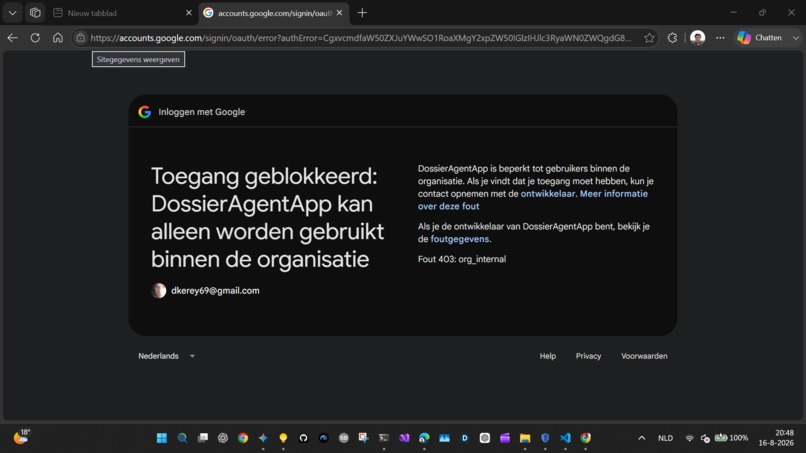Open the Photos taskbar icon
The image size is (806, 453).
444,438
